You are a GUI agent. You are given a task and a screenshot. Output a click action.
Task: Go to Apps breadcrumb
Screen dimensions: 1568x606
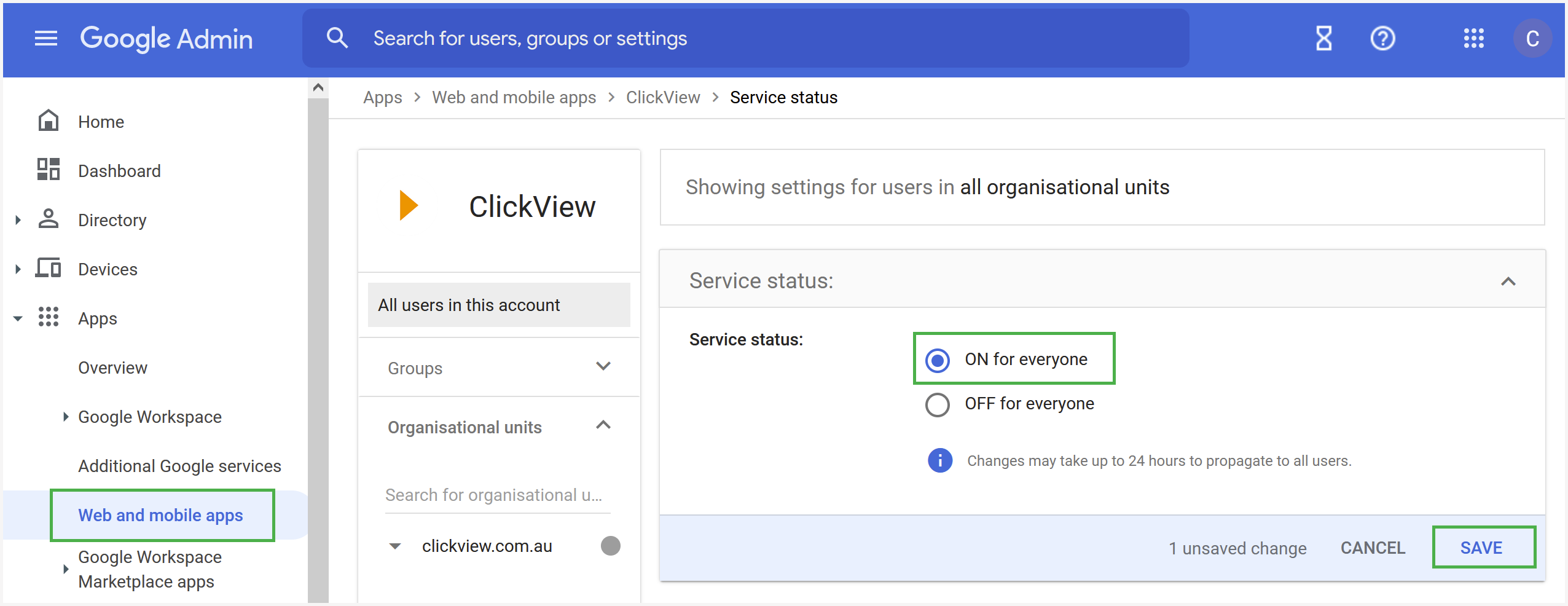coord(382,97)
